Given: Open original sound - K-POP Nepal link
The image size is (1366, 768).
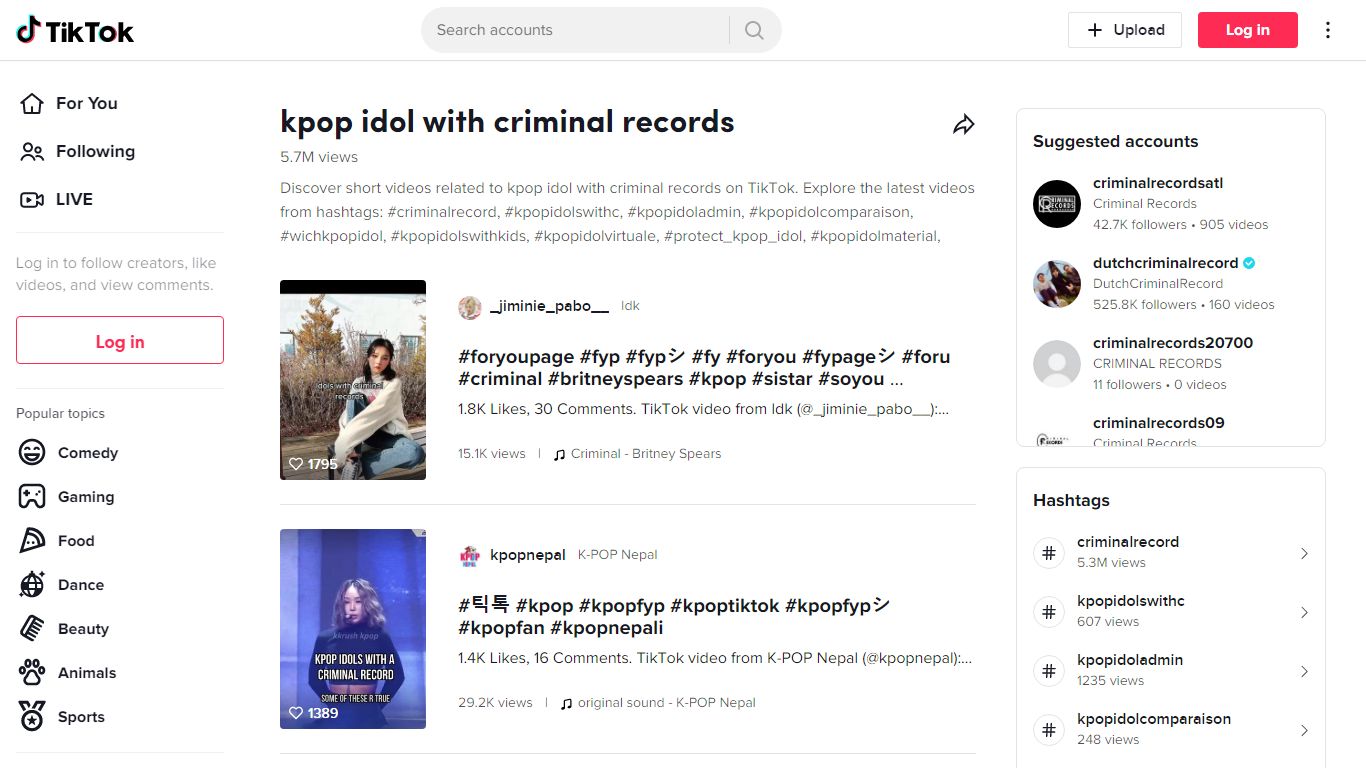Looking at the screenshot, I should [667, 702].
